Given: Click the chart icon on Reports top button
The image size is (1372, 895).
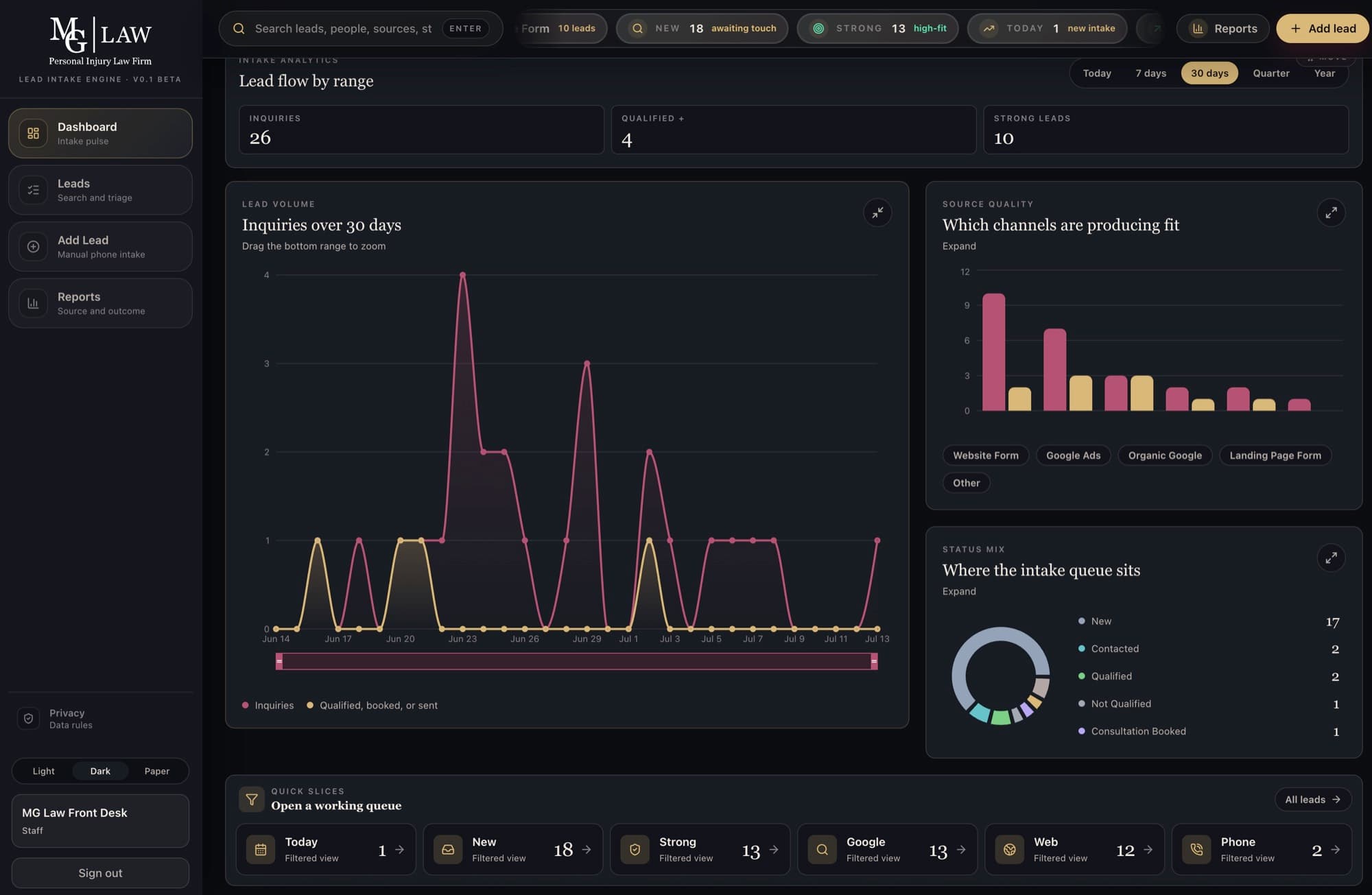Looking at the screenshot, I should click(x=1198, y=29).
